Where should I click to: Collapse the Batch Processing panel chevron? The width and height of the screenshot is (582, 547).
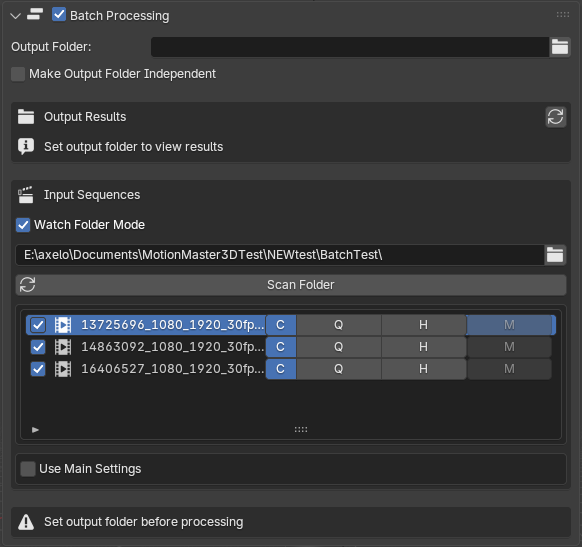click(x=15, y=16)
